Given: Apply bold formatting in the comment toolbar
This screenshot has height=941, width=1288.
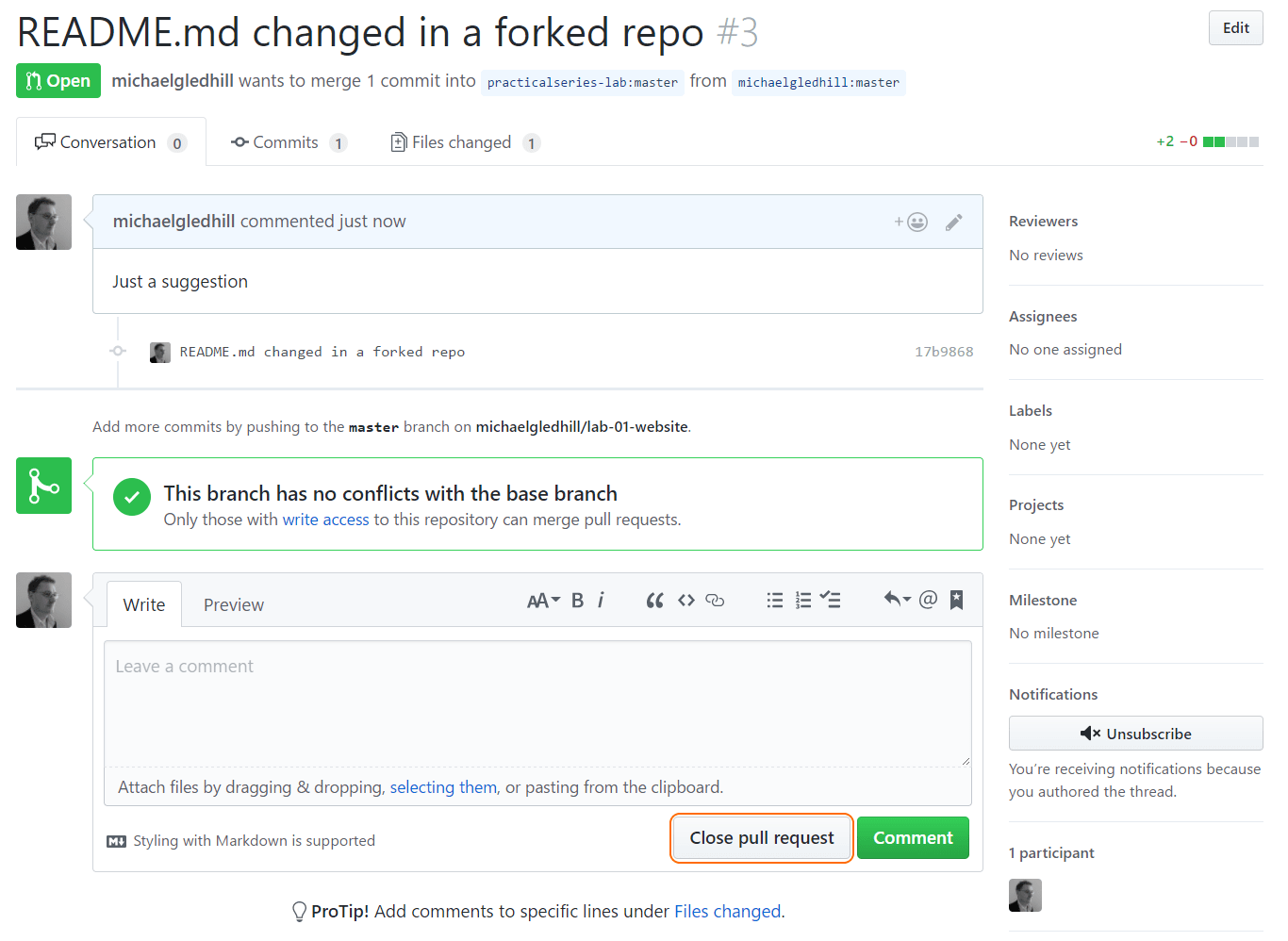Looking at the screenshot, I should click(x=577, y=601).
